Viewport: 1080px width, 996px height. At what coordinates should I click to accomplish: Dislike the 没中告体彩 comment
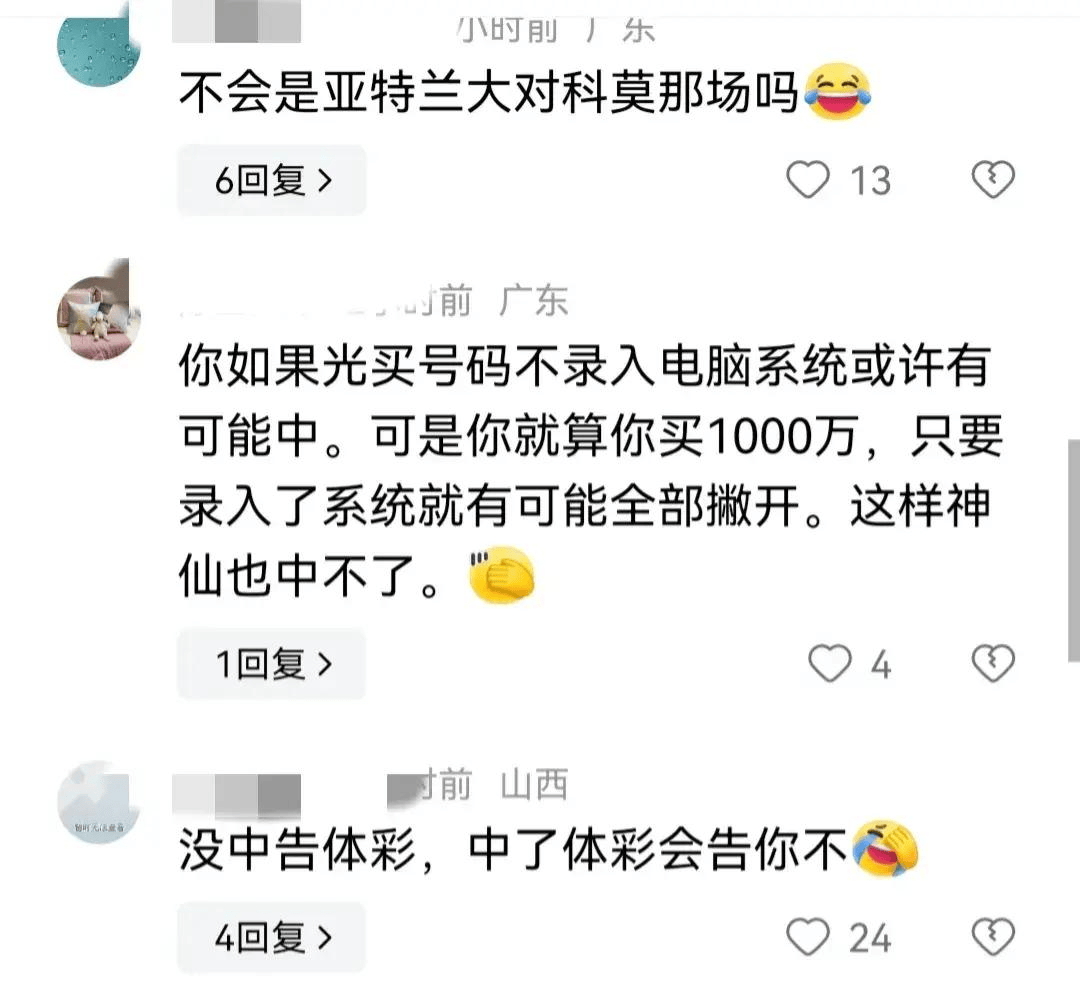point(993,937)
